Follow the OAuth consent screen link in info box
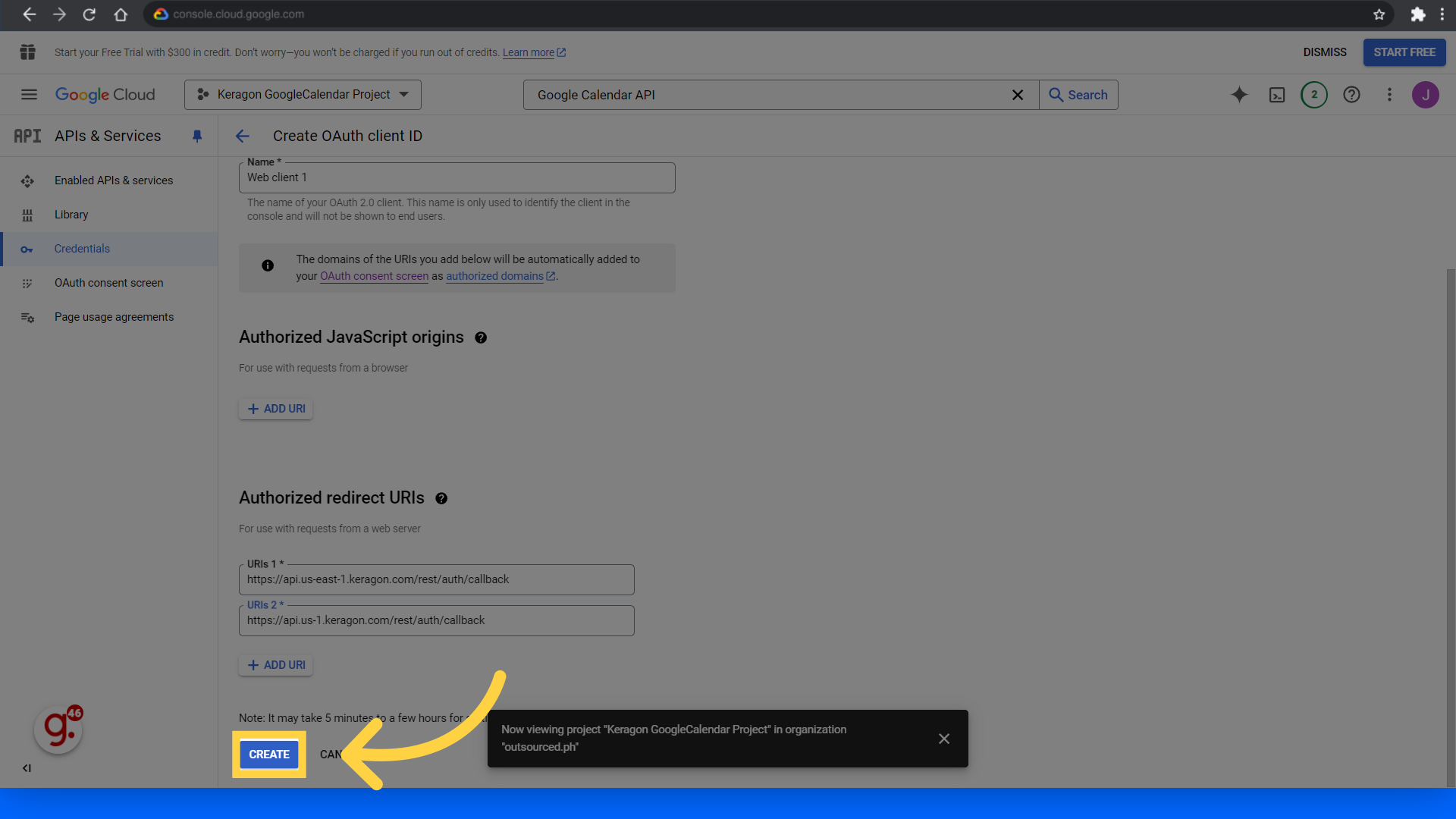The image size is (1456, 819). click(375, 276)
